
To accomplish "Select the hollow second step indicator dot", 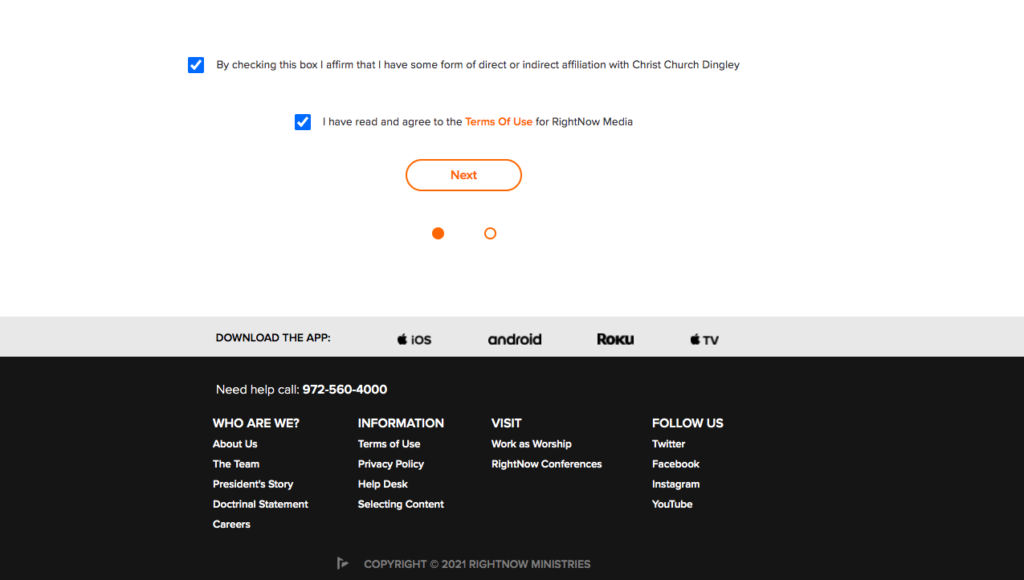I will click(490, 233).
